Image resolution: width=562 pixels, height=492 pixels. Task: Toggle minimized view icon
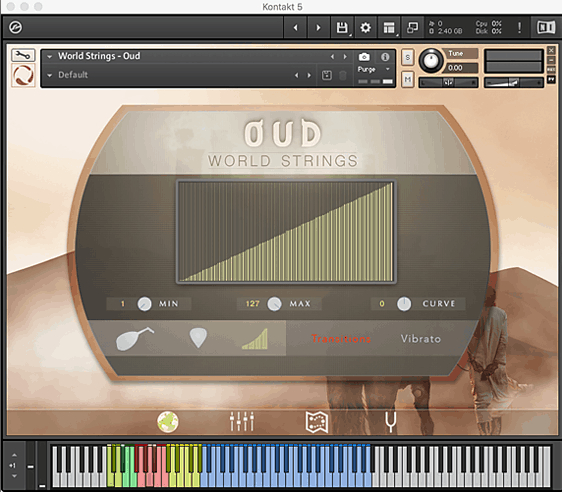[413, 28]
